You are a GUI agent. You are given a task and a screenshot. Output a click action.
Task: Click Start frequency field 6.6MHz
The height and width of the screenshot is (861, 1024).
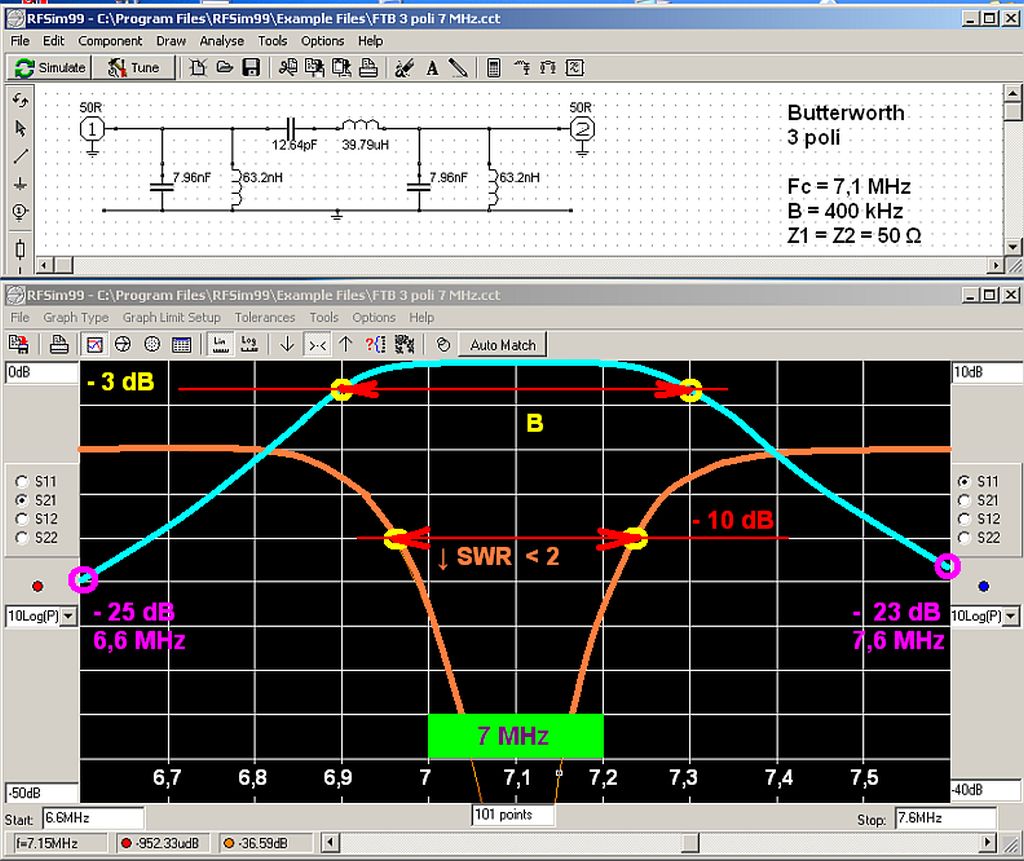click(x=93, y=818)
